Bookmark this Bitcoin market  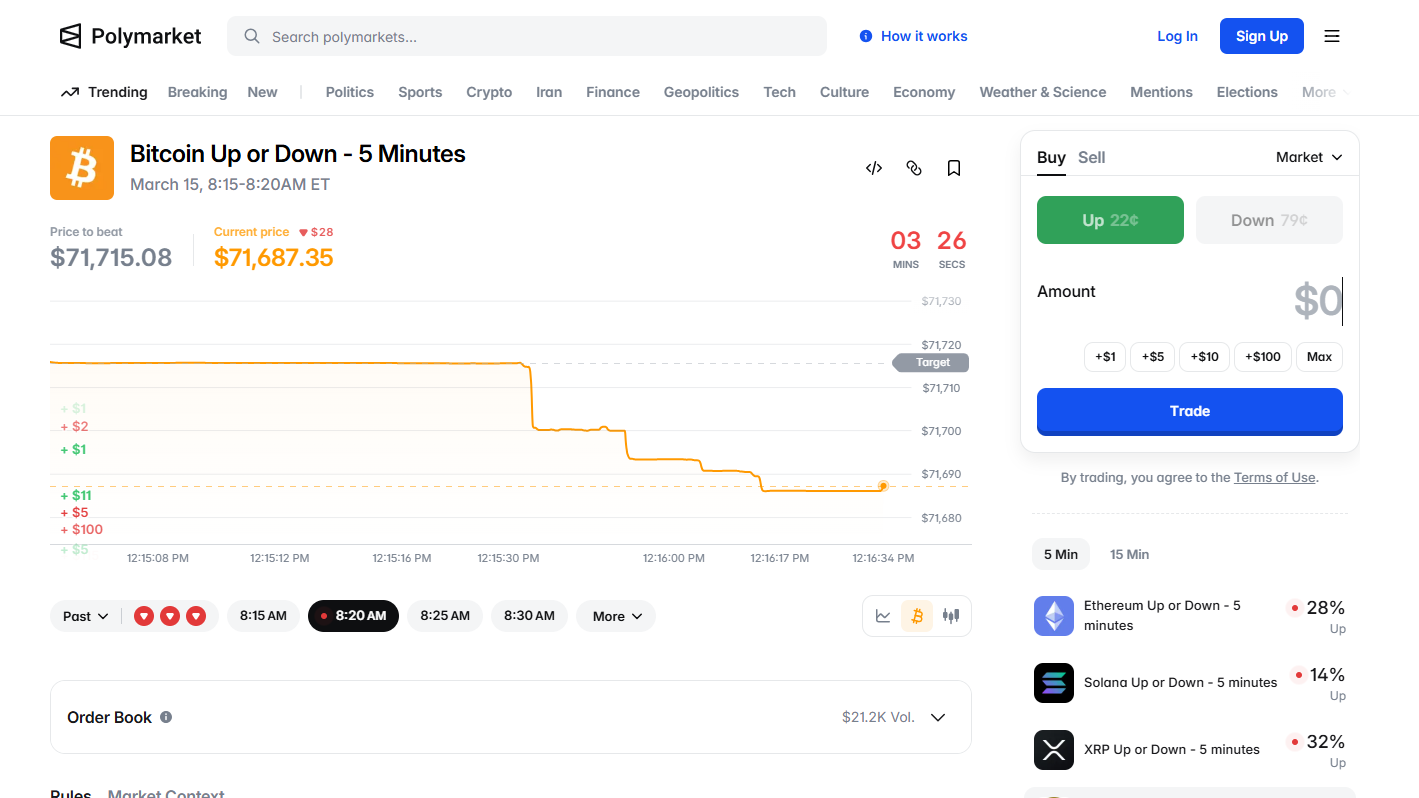[x=953, y=168]
